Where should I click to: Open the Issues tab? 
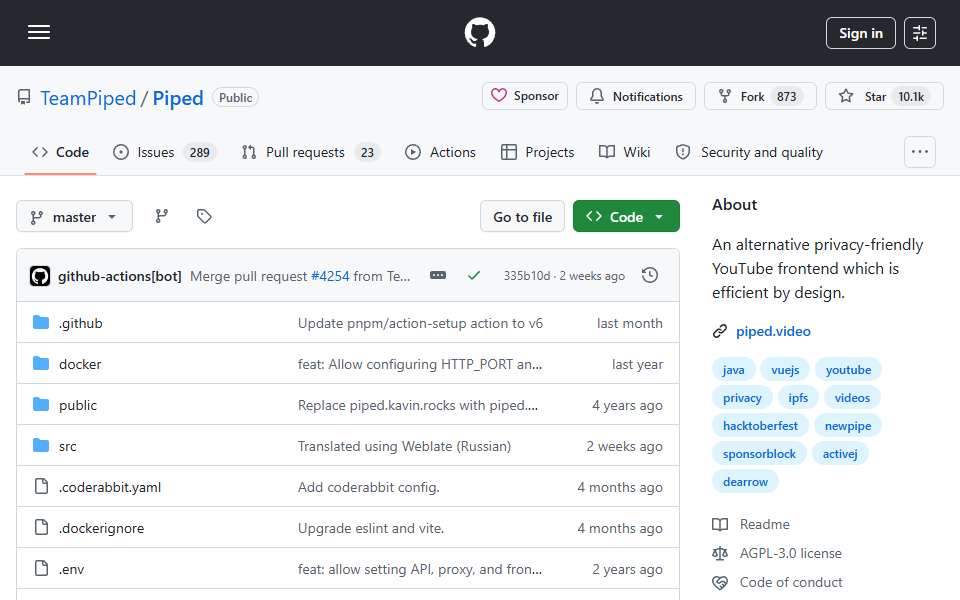[x=164, y=152]
